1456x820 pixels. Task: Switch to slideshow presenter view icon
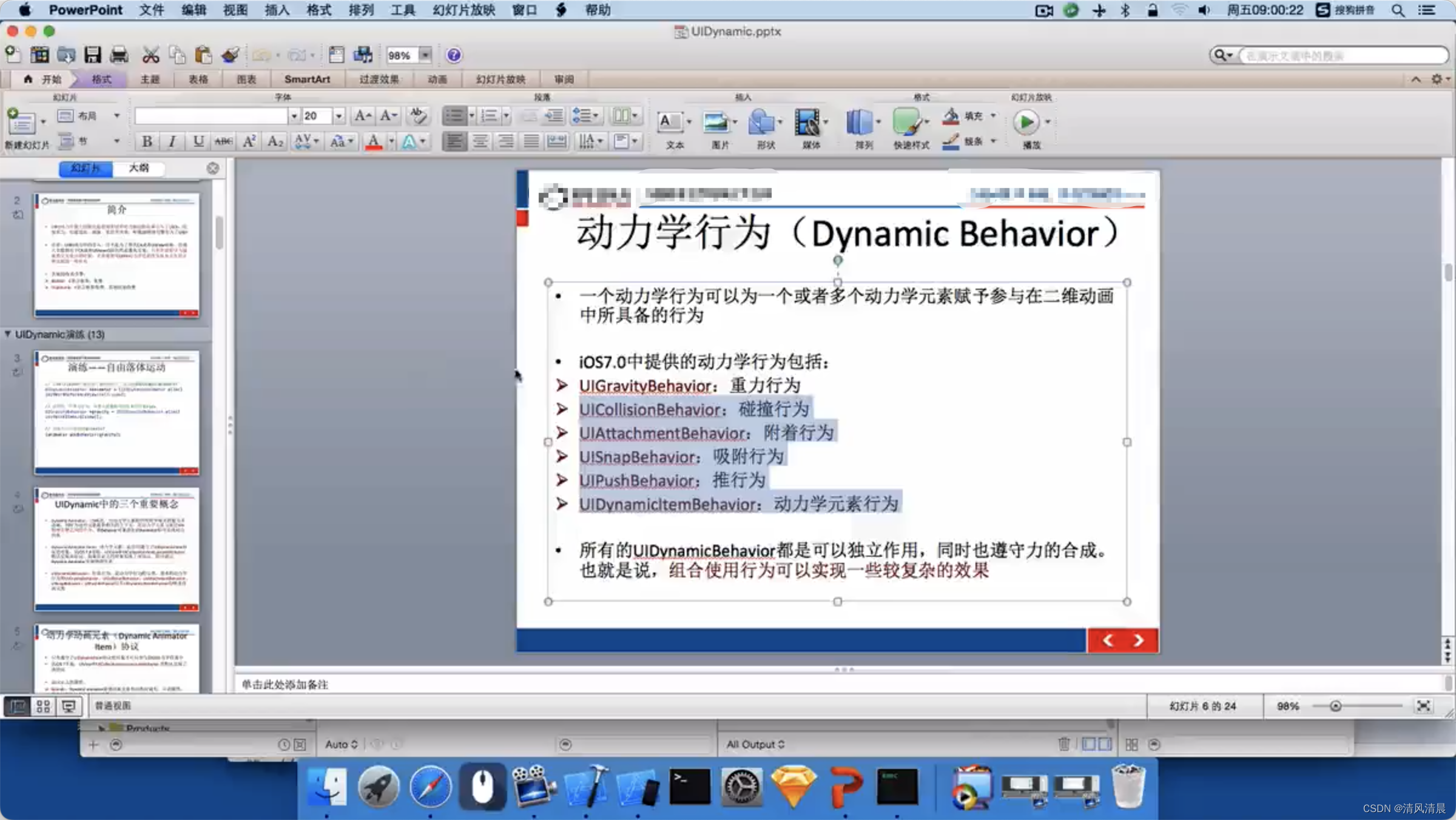pyautogui.click(x=69, y=706)
